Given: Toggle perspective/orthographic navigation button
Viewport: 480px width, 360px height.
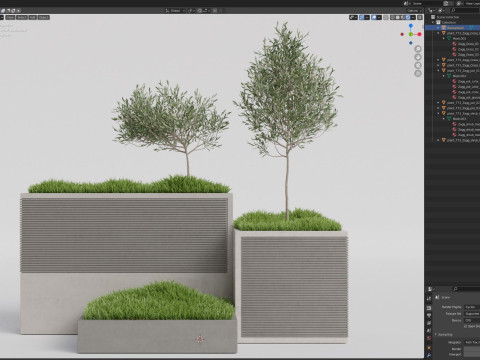Looking at the screenshot, I should point(418,73).
